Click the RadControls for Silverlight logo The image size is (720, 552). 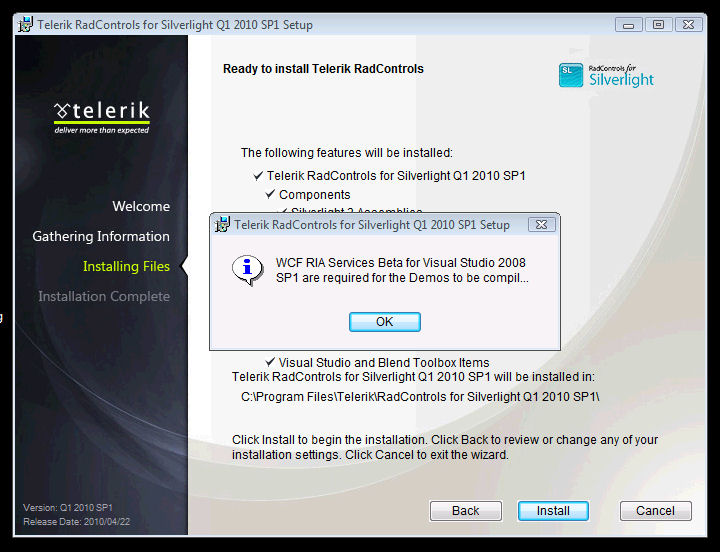coord(606,75)
